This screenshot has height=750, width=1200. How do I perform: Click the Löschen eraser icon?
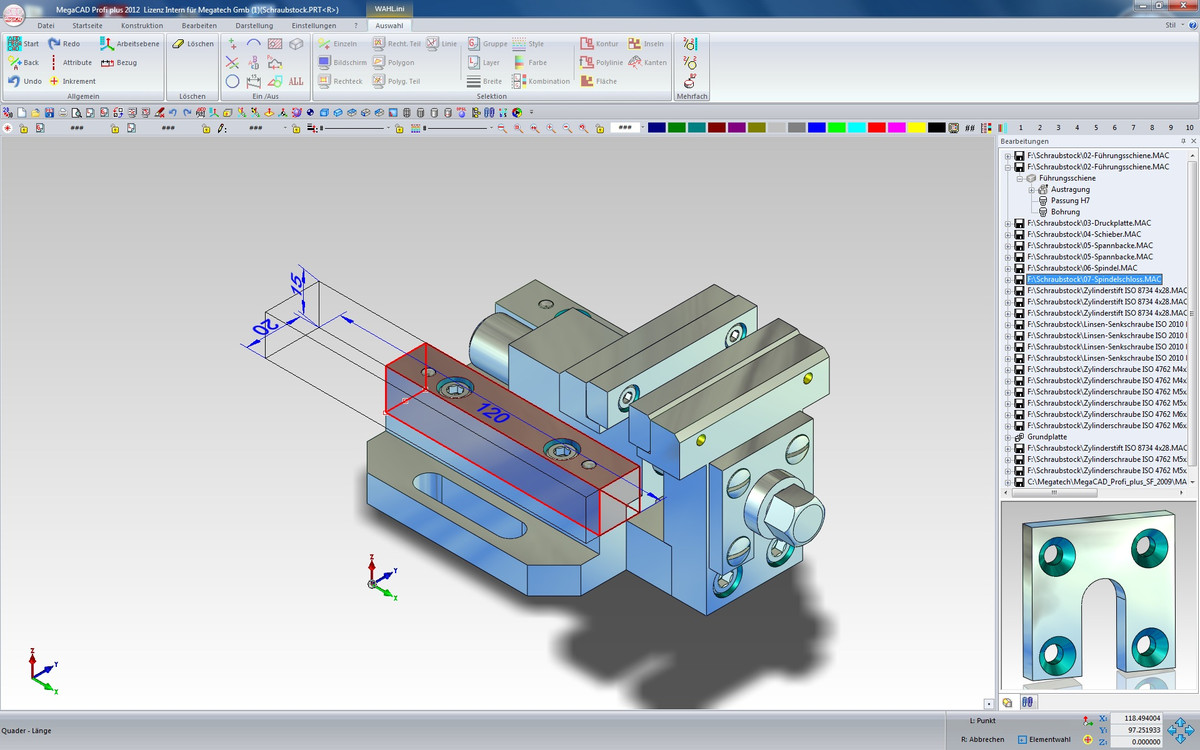[177, 44]
